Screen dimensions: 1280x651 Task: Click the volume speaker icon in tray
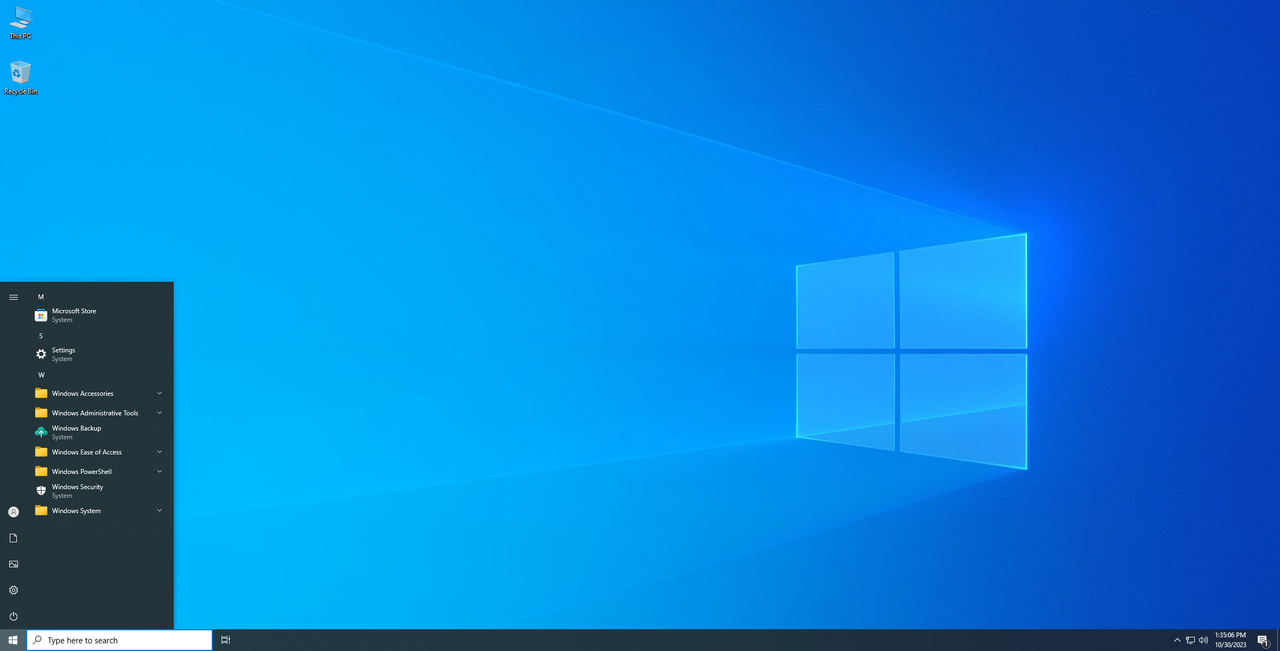1203,640
